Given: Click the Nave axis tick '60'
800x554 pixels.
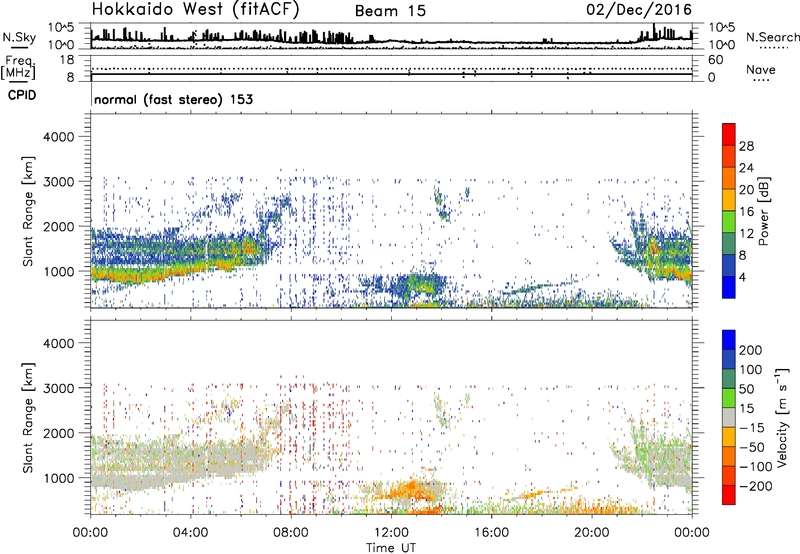Looking at the screenshot, I should (715, 60).
